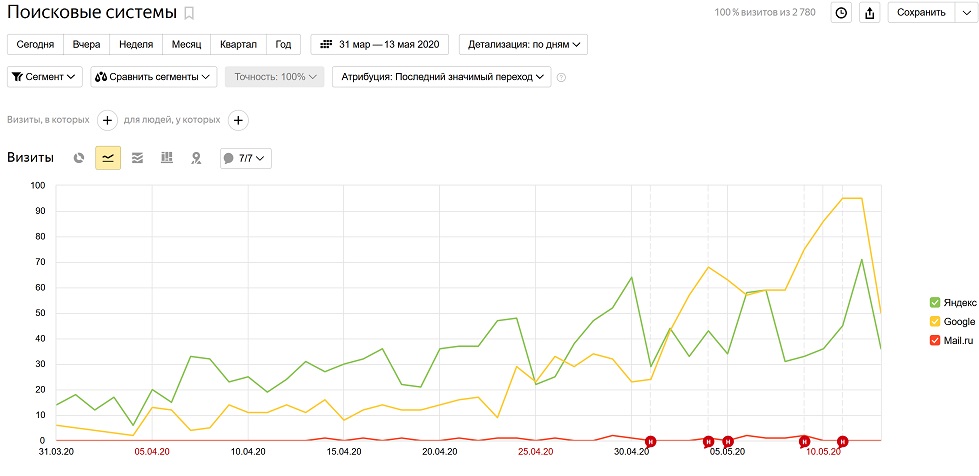Open the Сегмент filter button

(45, 77)
